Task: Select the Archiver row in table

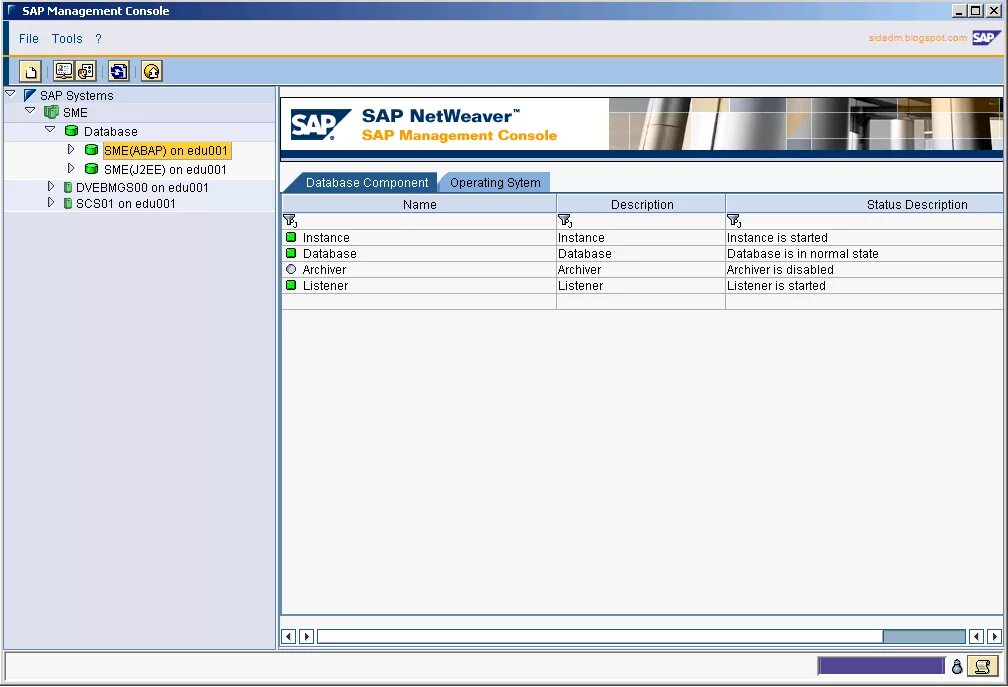Action: point(642,269)
